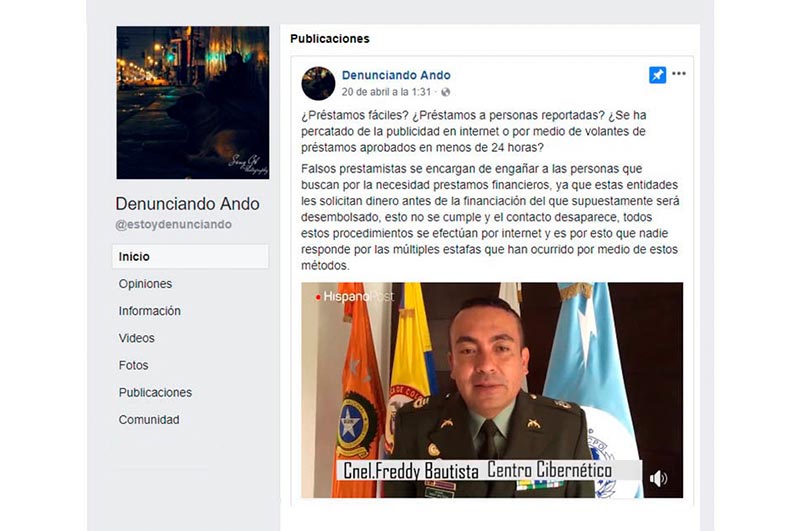The height and width of the screenshot is (531, 800).
Task: Open the Información section
Action: pyautogui.click(x=149, y=311)
